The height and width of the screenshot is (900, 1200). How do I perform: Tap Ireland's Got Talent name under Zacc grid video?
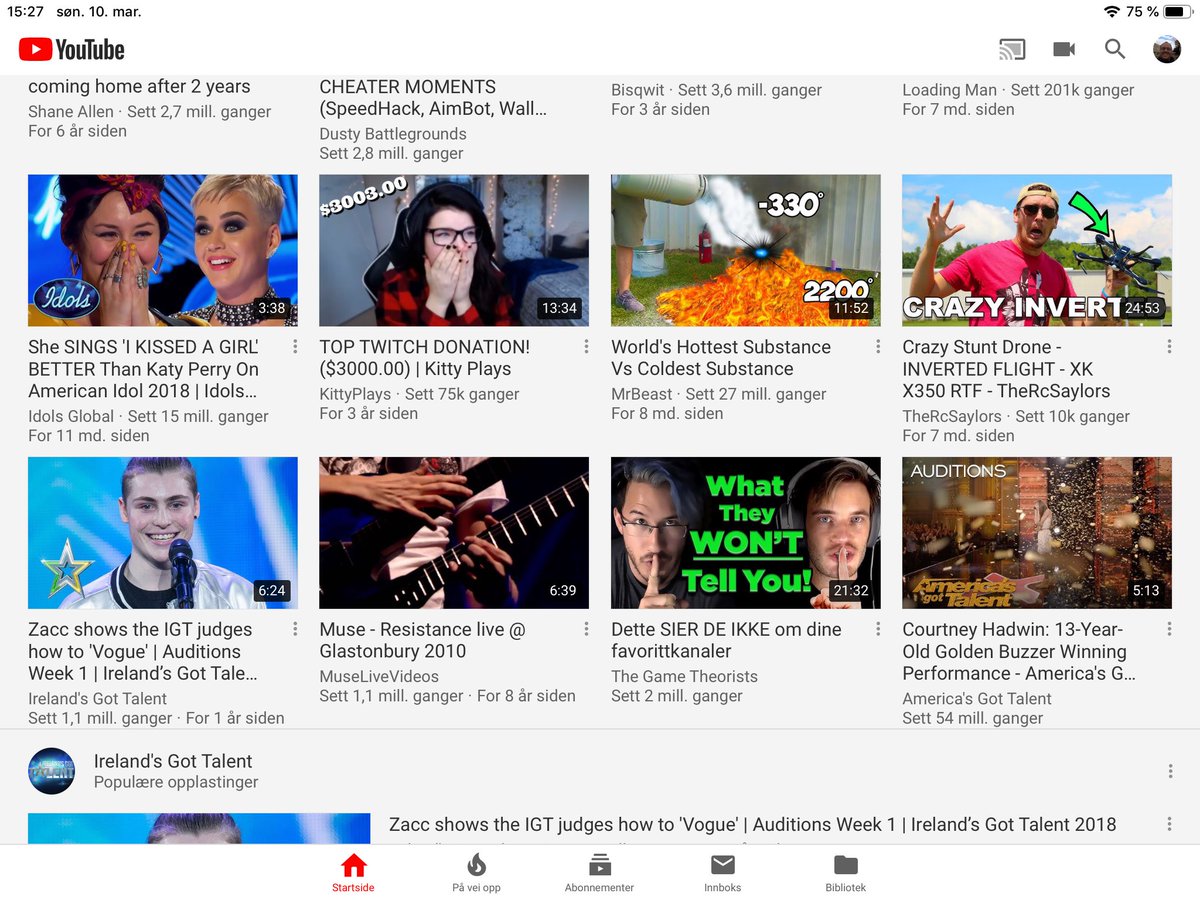coord(97,698)
